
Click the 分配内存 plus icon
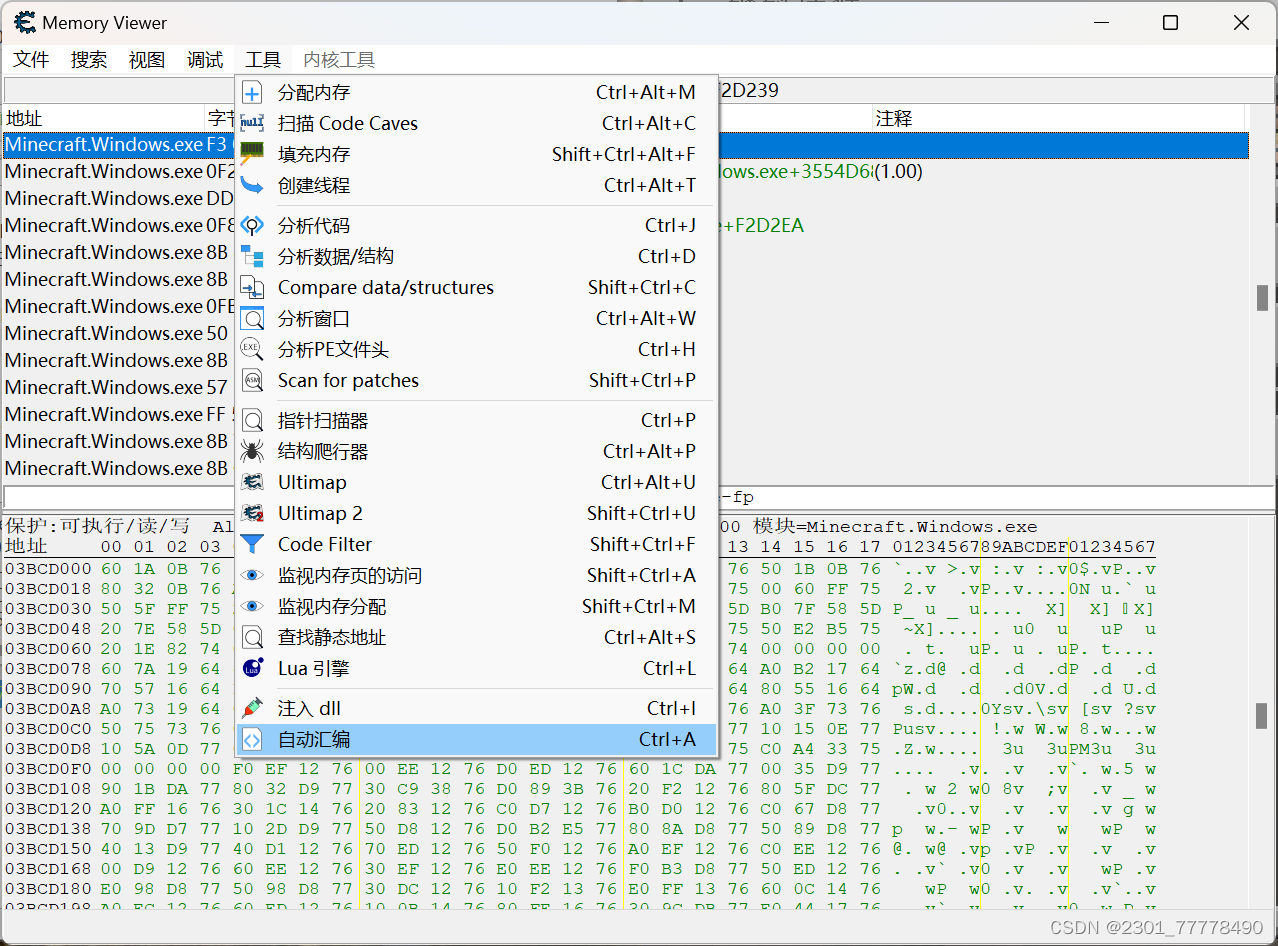253,93
